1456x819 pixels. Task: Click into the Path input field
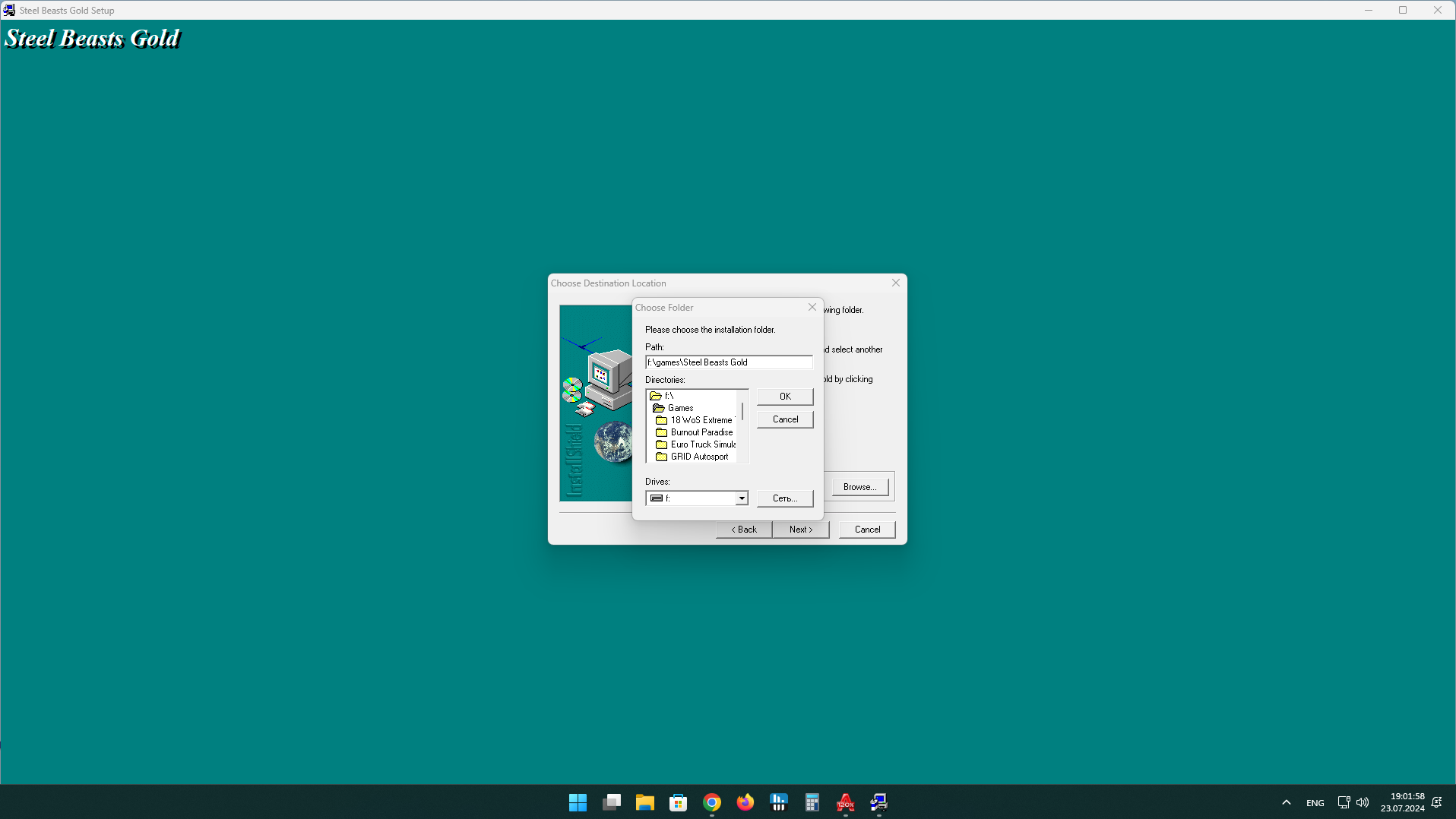[x=729, y=362]
